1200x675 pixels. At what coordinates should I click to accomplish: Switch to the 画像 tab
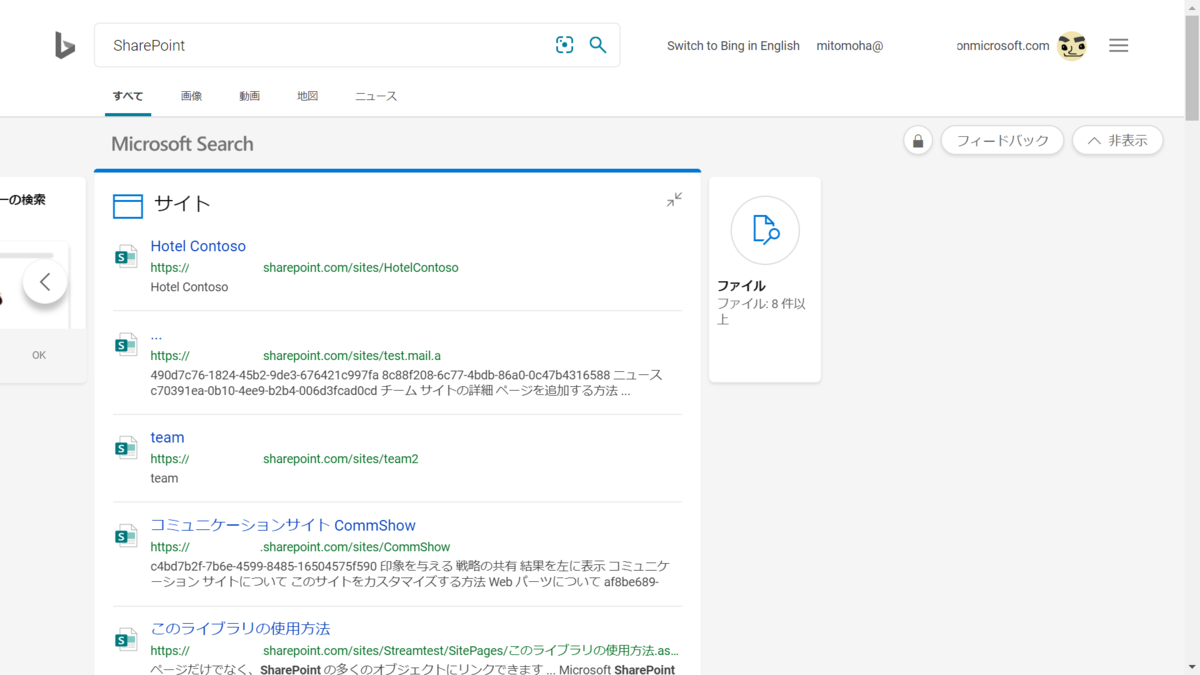pyautogui.click(x=191, y=96)
